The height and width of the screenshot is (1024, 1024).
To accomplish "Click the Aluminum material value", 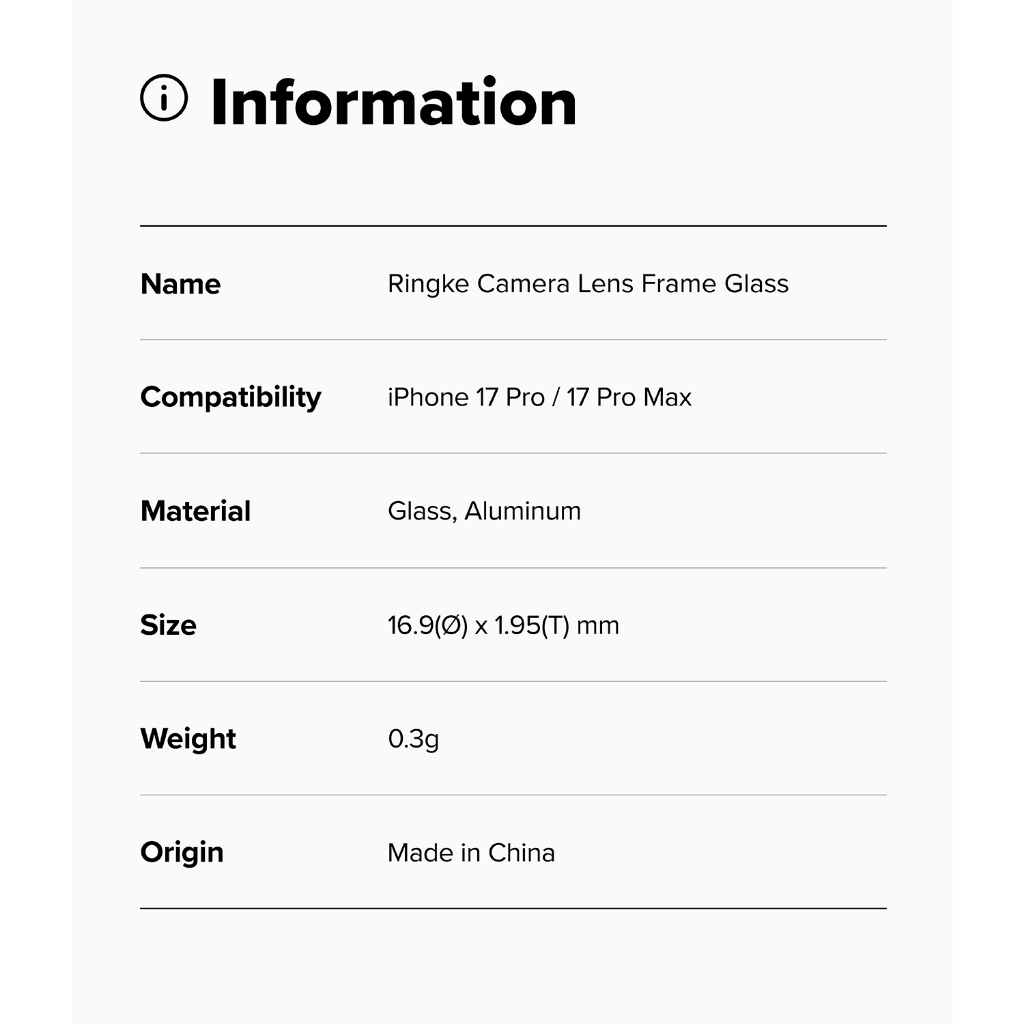I will tap(522, 511).
